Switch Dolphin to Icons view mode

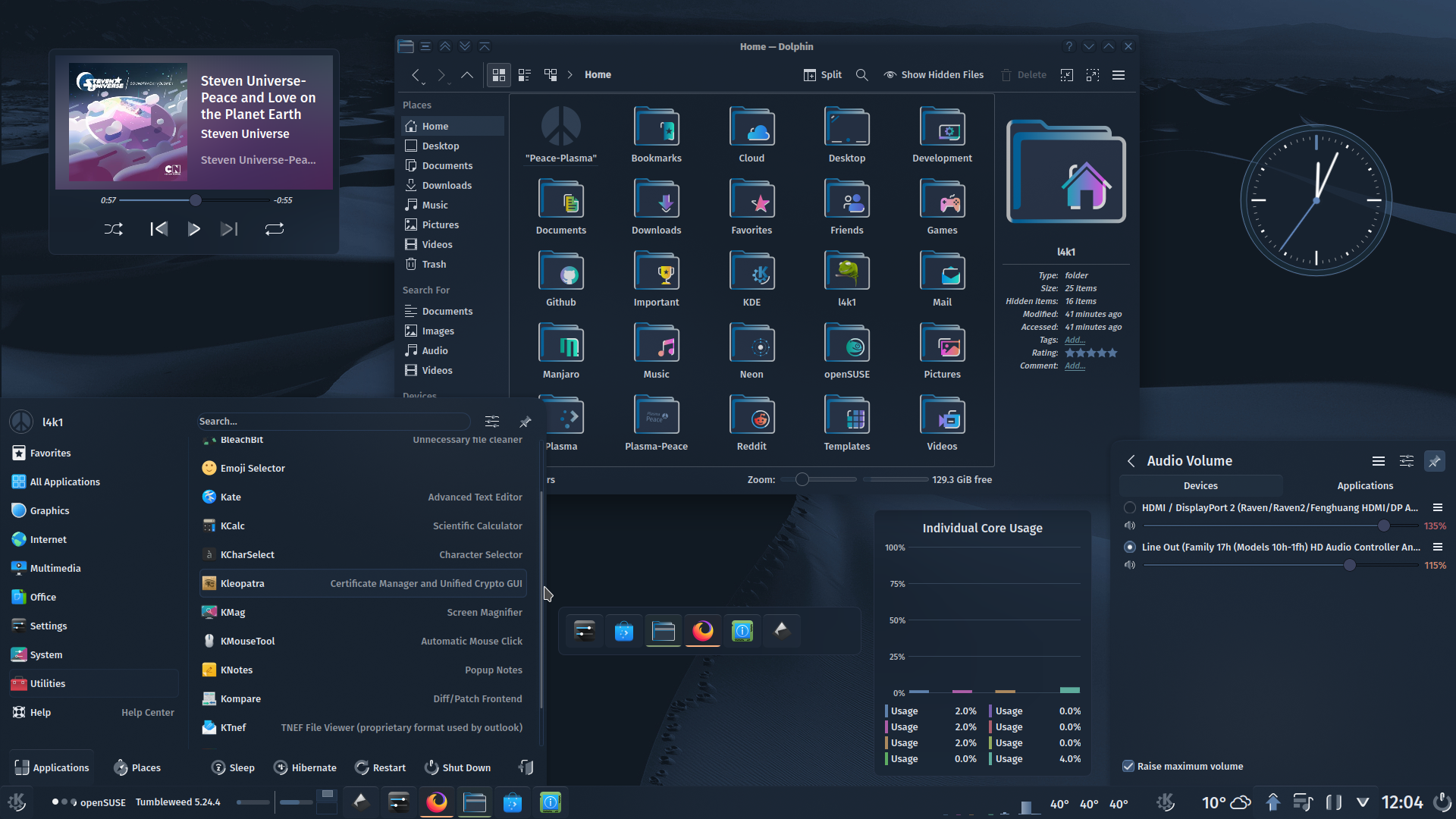pyautogui.click(x=499, y=75)
